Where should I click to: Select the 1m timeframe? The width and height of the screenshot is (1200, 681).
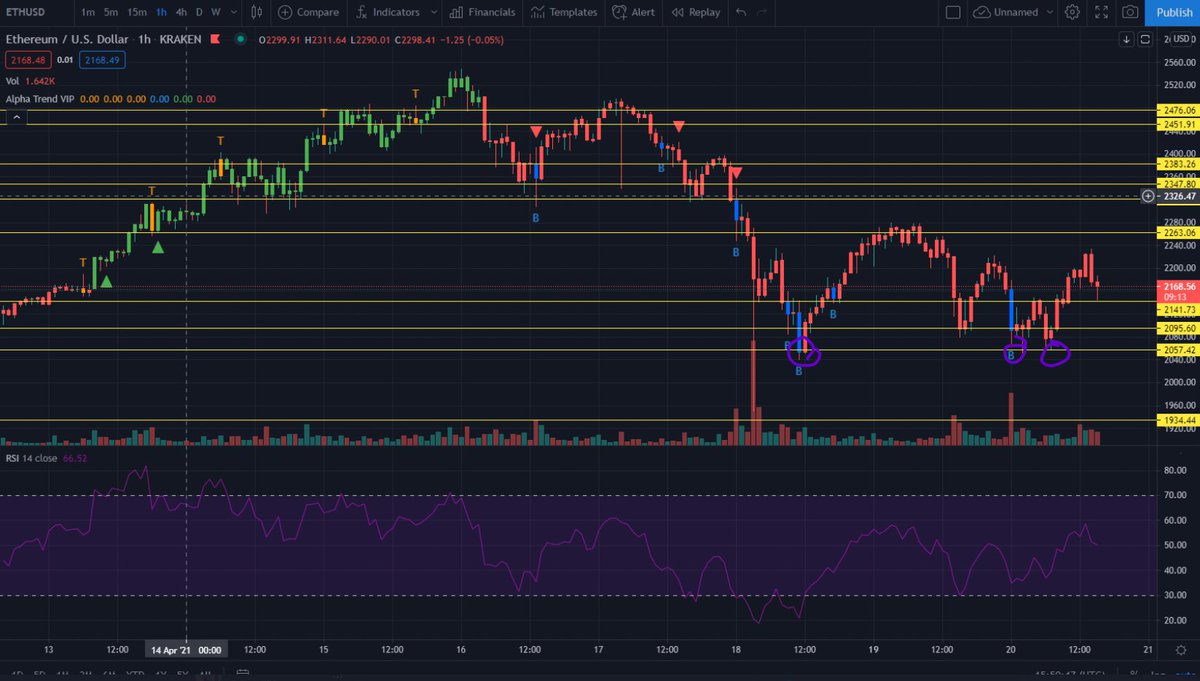[89, 12]
